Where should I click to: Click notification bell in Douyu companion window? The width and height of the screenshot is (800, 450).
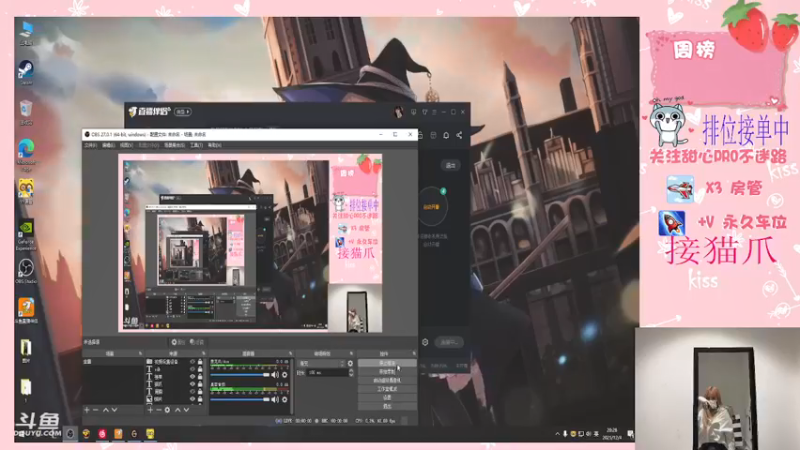coord(446,135)
